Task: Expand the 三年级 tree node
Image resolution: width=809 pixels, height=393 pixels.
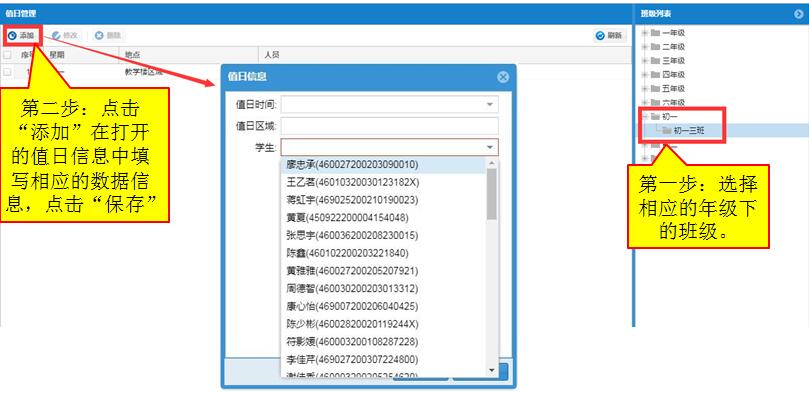Action: (x=644, y=61)
